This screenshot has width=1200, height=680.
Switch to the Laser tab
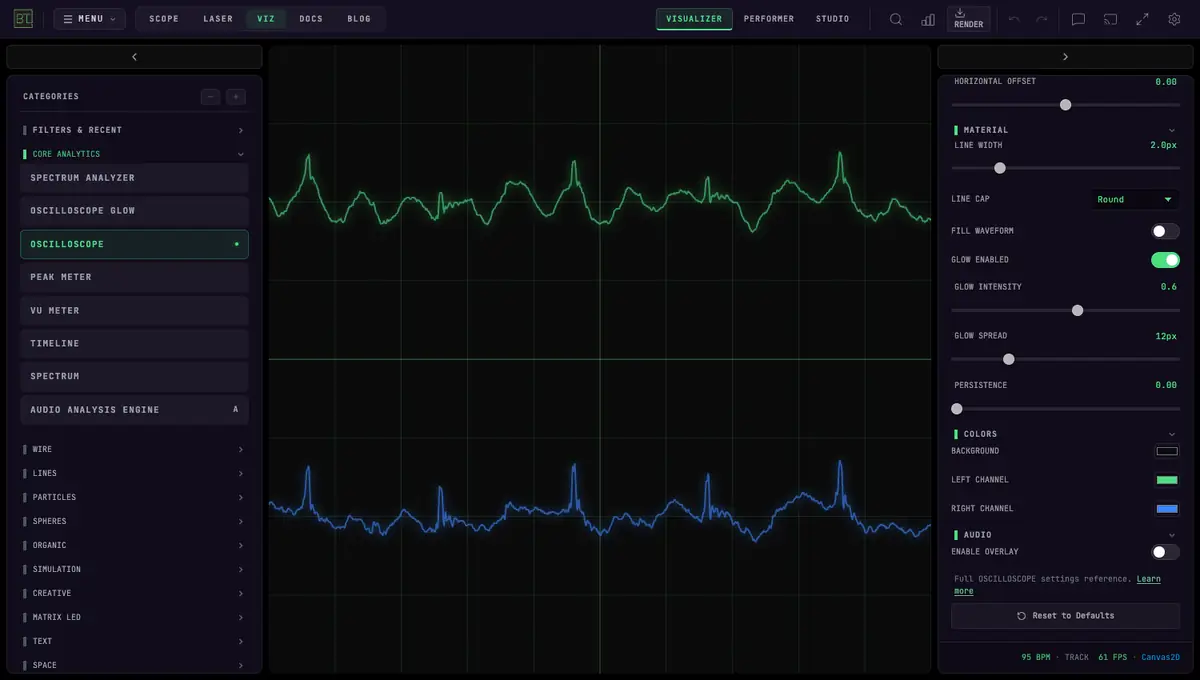tap(218, 19)
